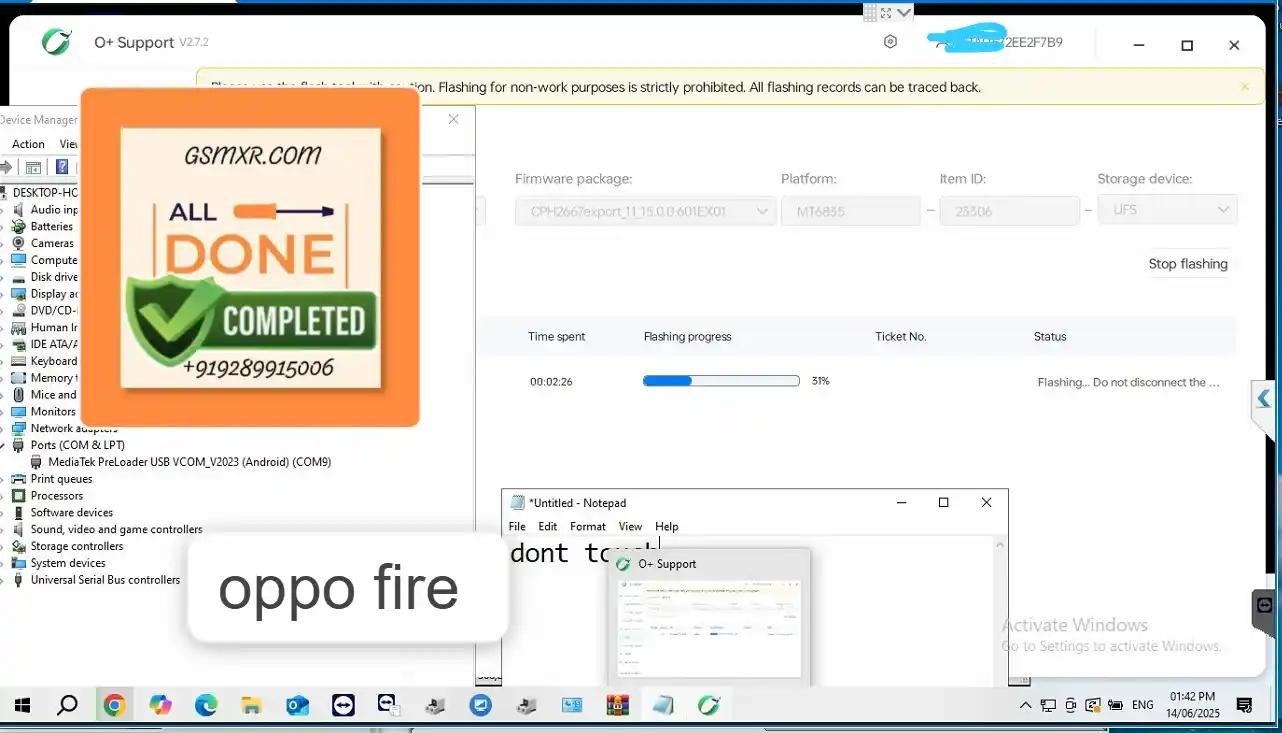Click the 31% progress text
Viewport: 1282px width, 733px height.
821,381
